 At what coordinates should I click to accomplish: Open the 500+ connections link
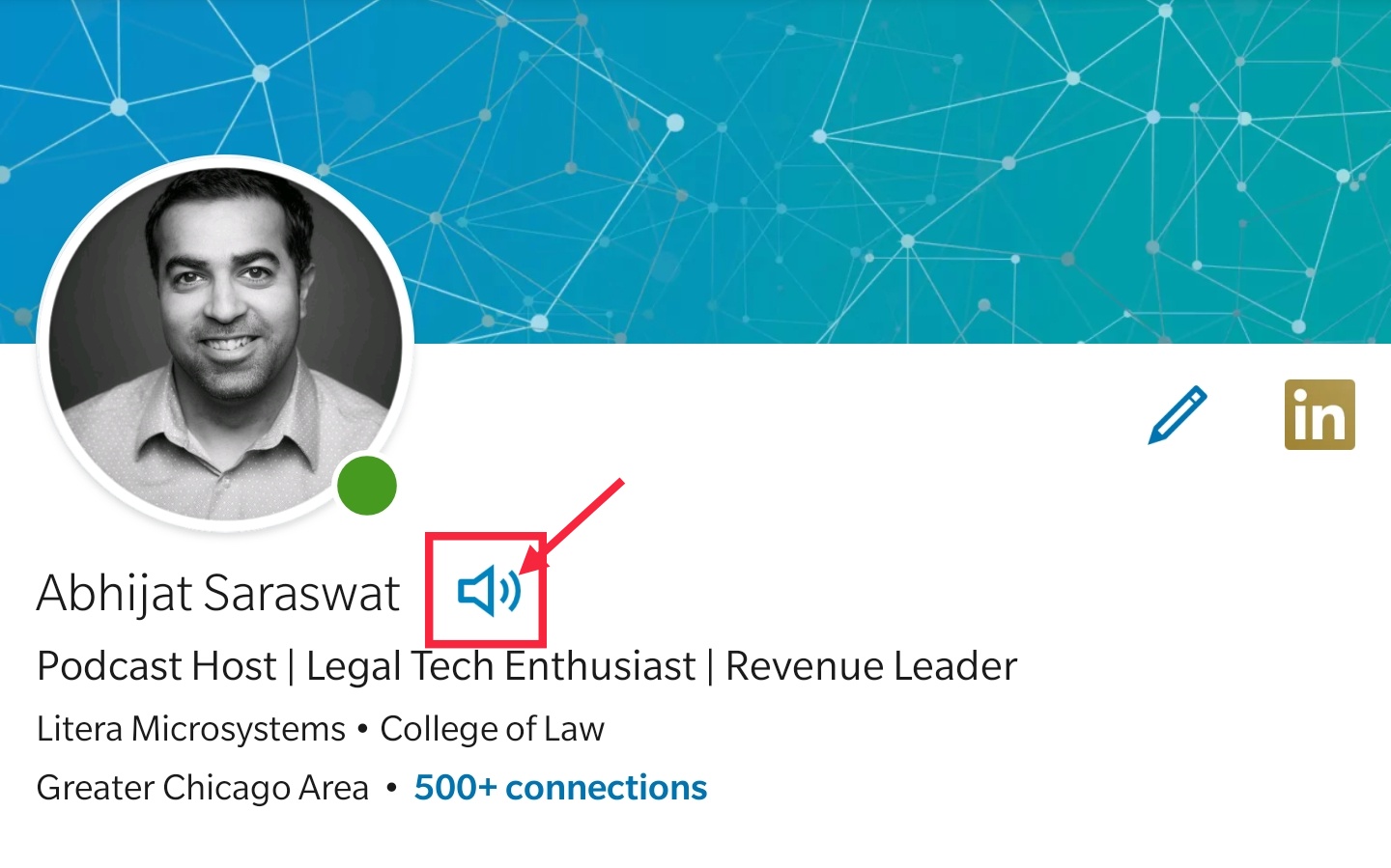[x=560, y=788]
